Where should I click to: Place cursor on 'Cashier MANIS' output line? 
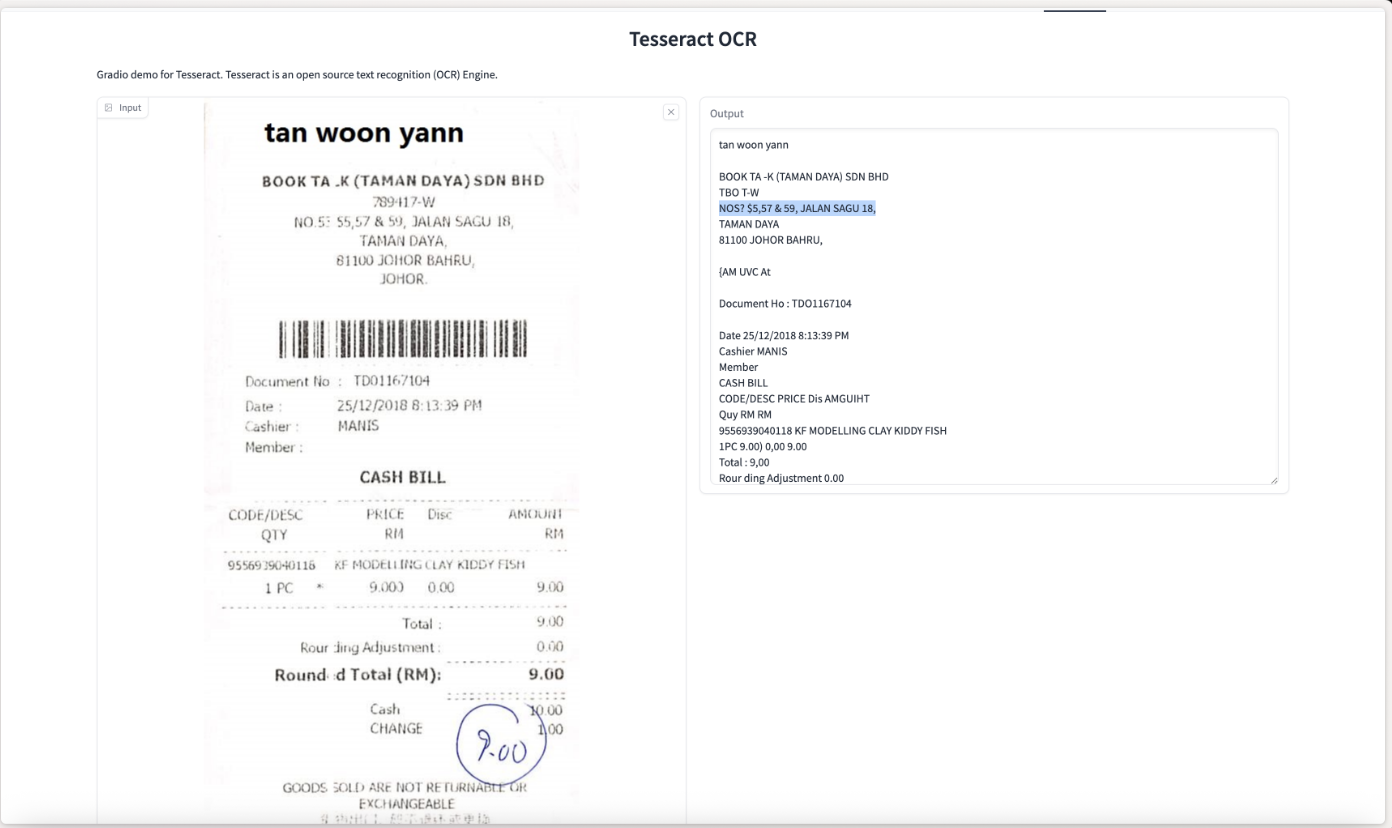752,351
